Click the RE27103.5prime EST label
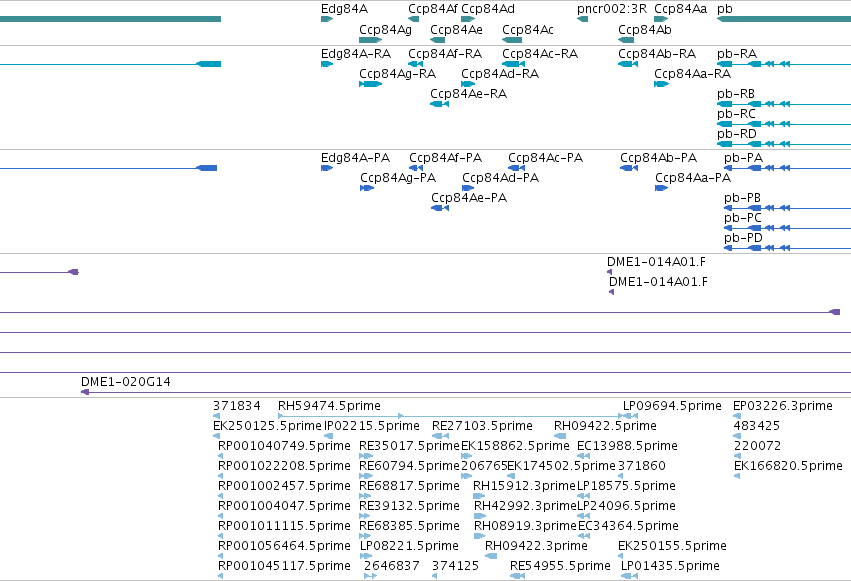 pyautogui.click(x=482, y=426)
